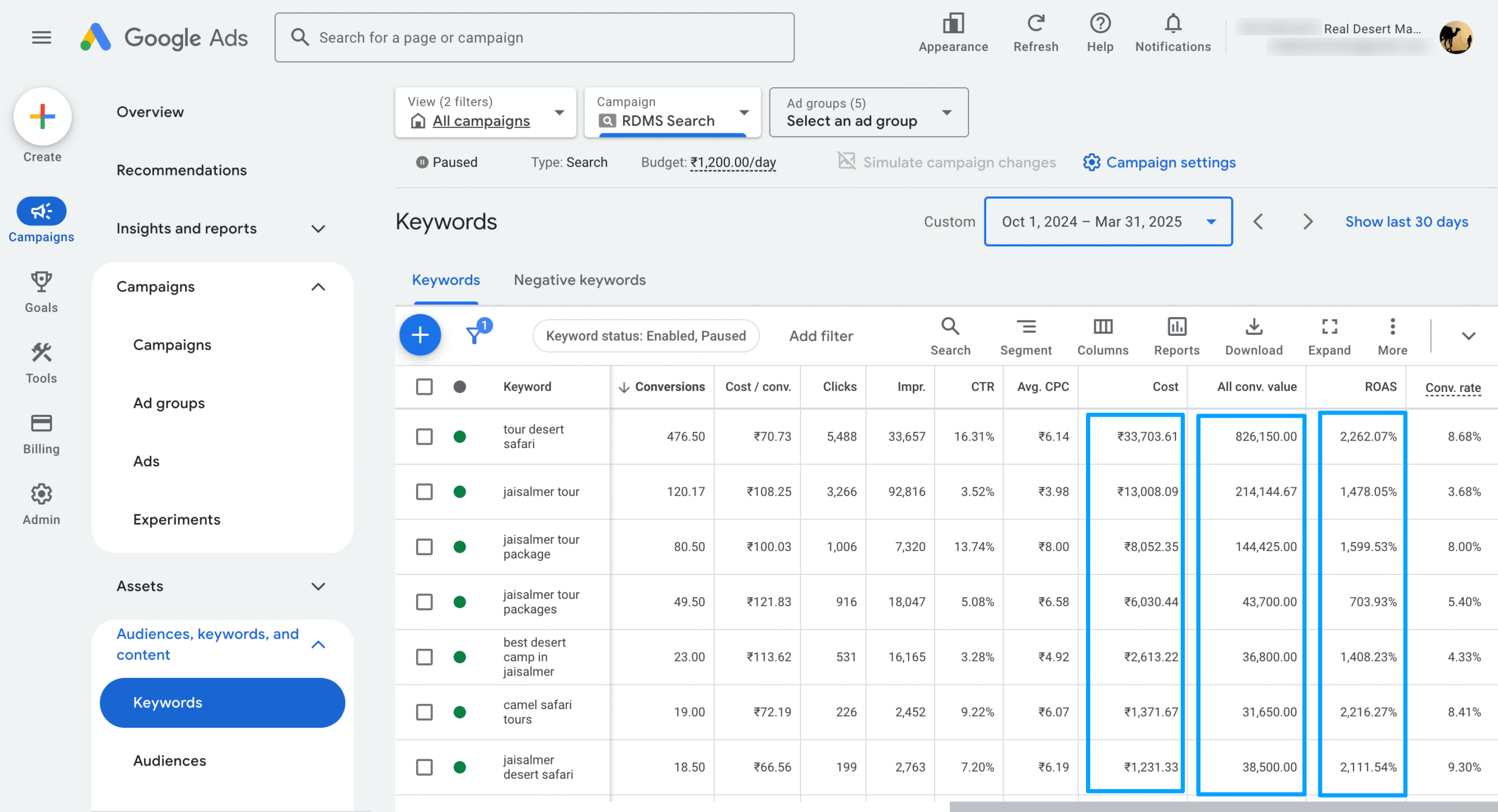Open the Ad groups selector dropdown
This screenshot has height=812, width=1498.
tap(868, 112)
